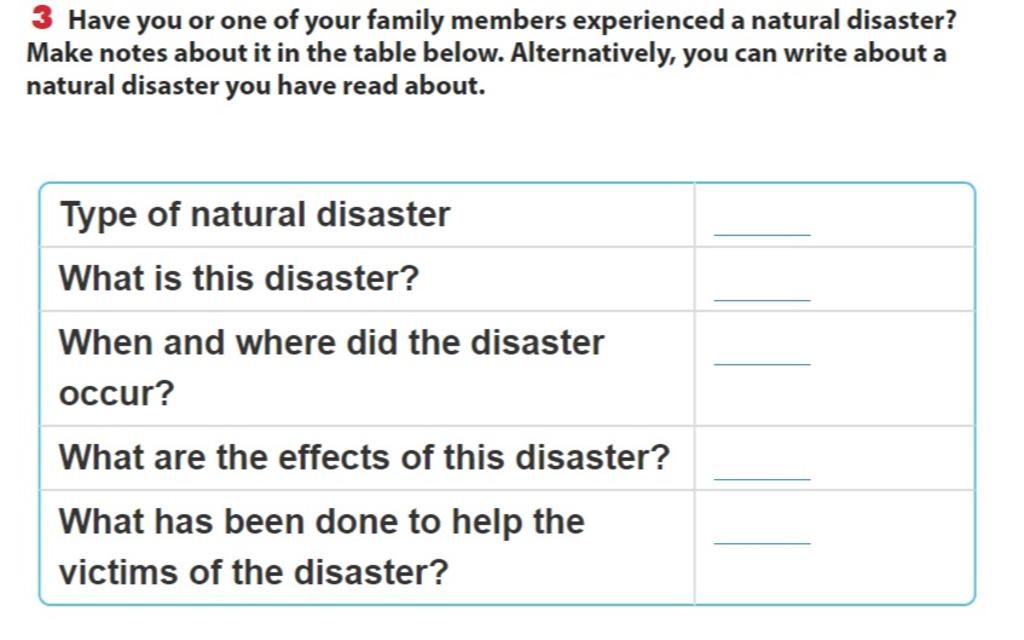This screenshot has height=640, width=1024.
Task: Click the word Alternatively in the instructions
Action: click(x=595, y=52)
